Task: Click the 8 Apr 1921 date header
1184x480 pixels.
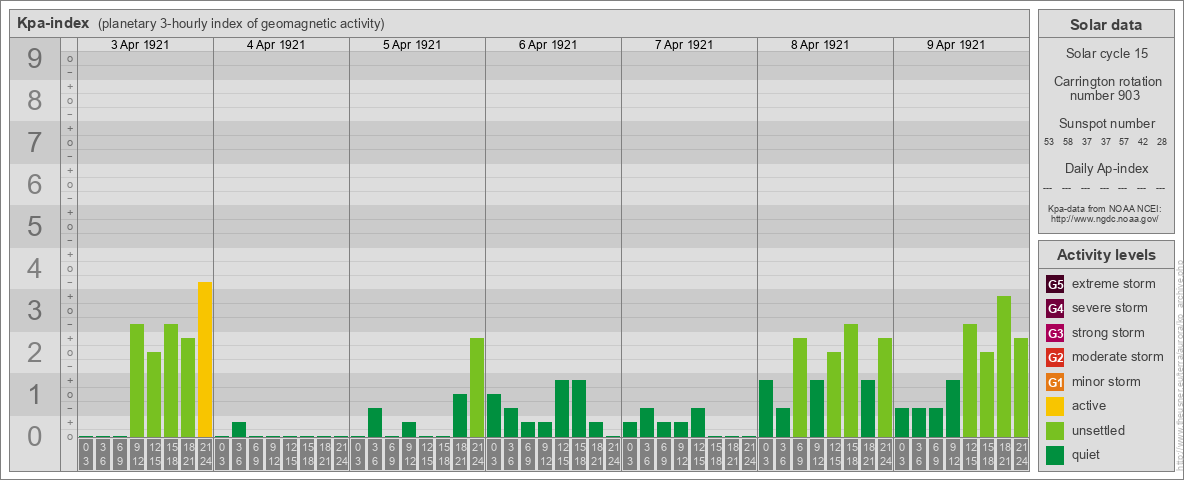Action: click(x=819, y=45)
